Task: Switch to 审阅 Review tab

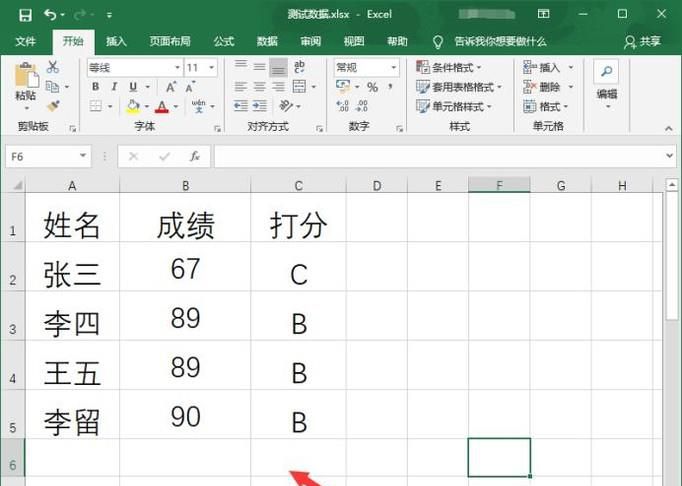Action: tap(311, 41)
